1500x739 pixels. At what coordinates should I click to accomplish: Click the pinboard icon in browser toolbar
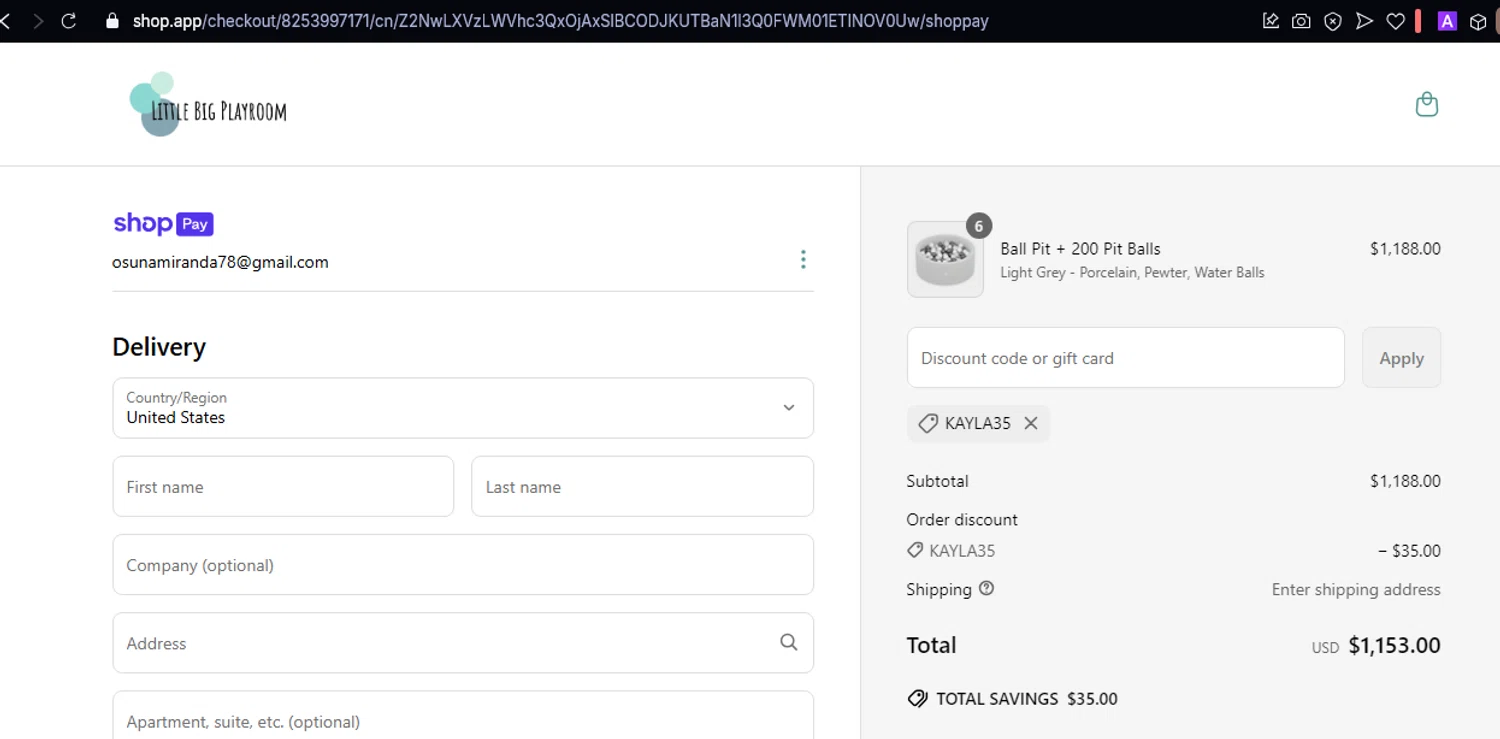(x=1271, y=21)
